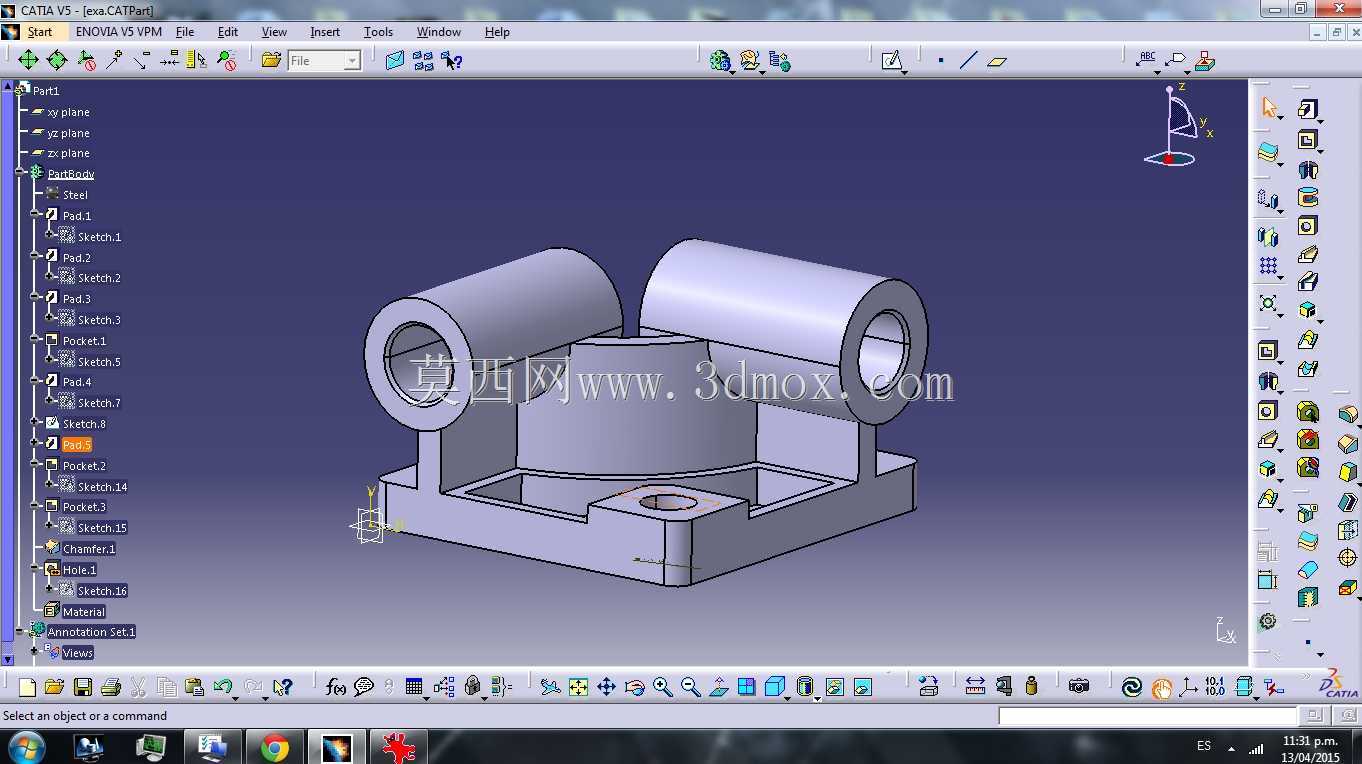The height and width of the screenshot is (764, 1362).
Task: Open the Design Table icon
Action: 414,687
